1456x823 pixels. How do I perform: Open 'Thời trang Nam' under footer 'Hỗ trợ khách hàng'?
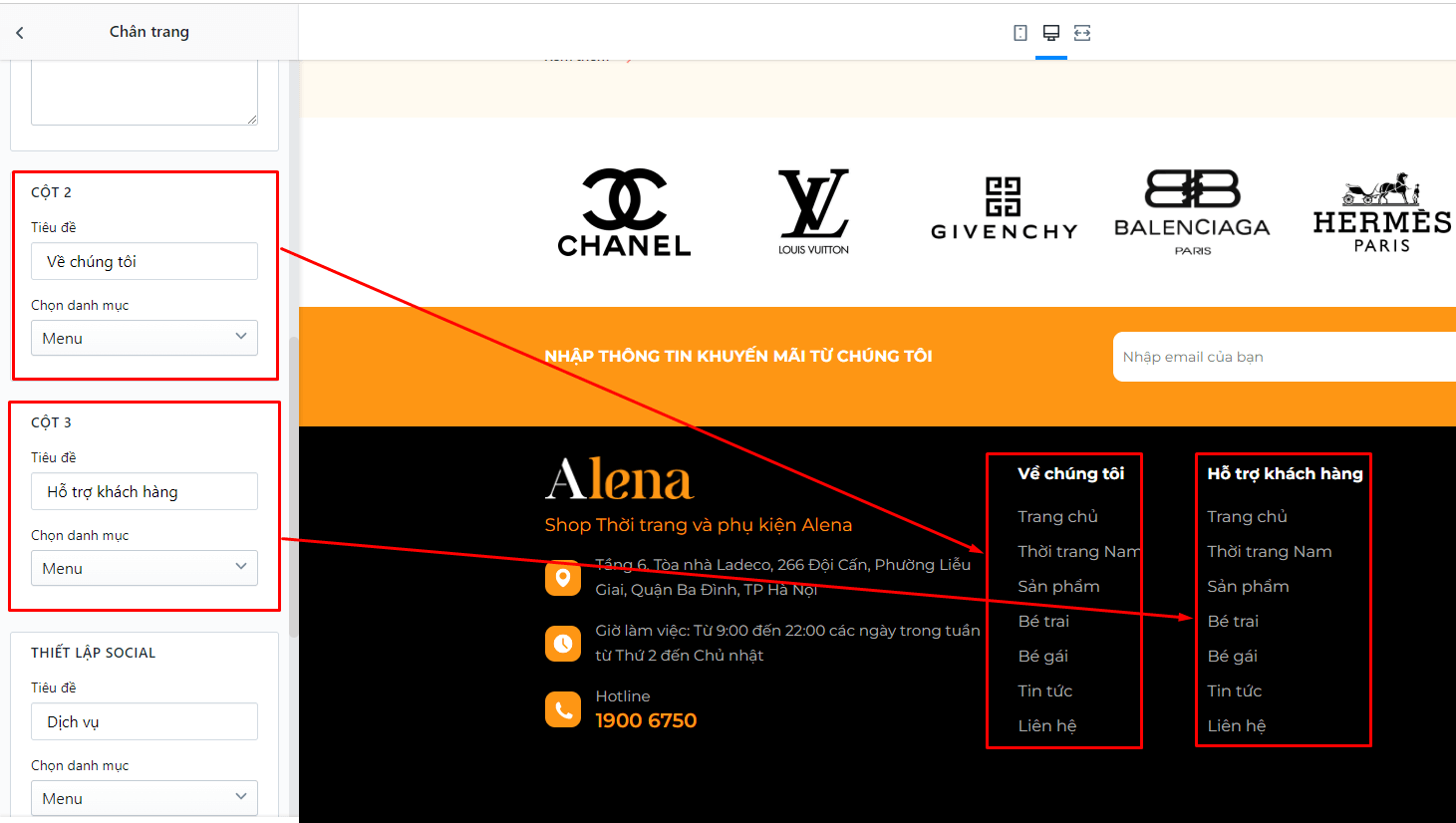1269,551
